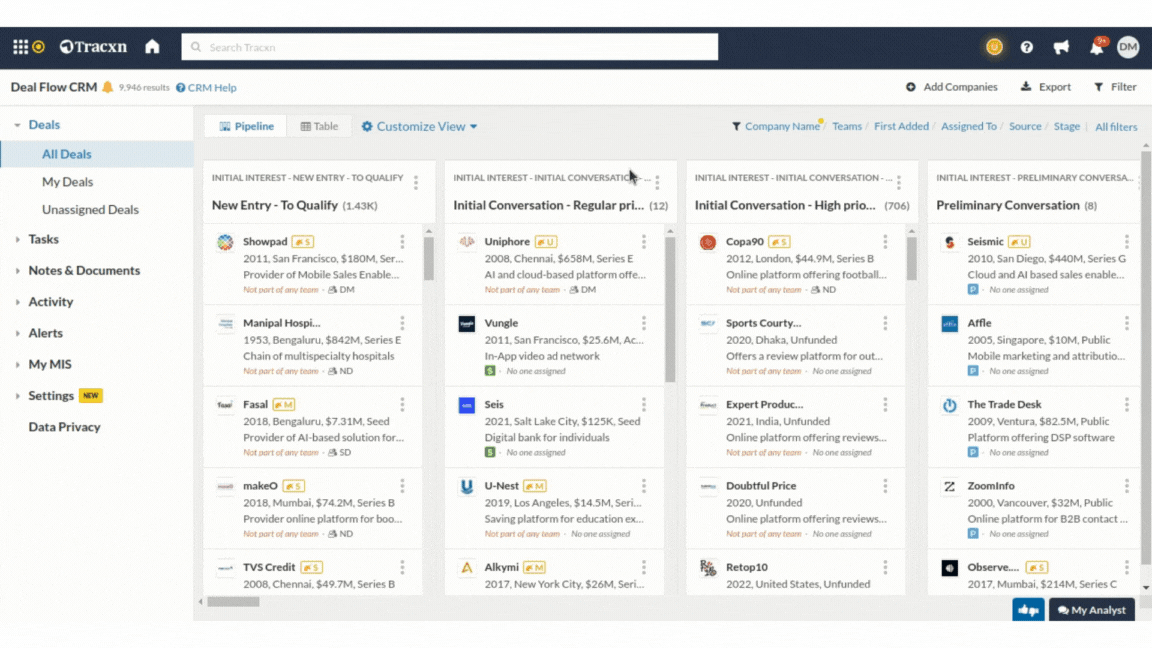
Task: Switch to Table view
Action: coord(320,126)
